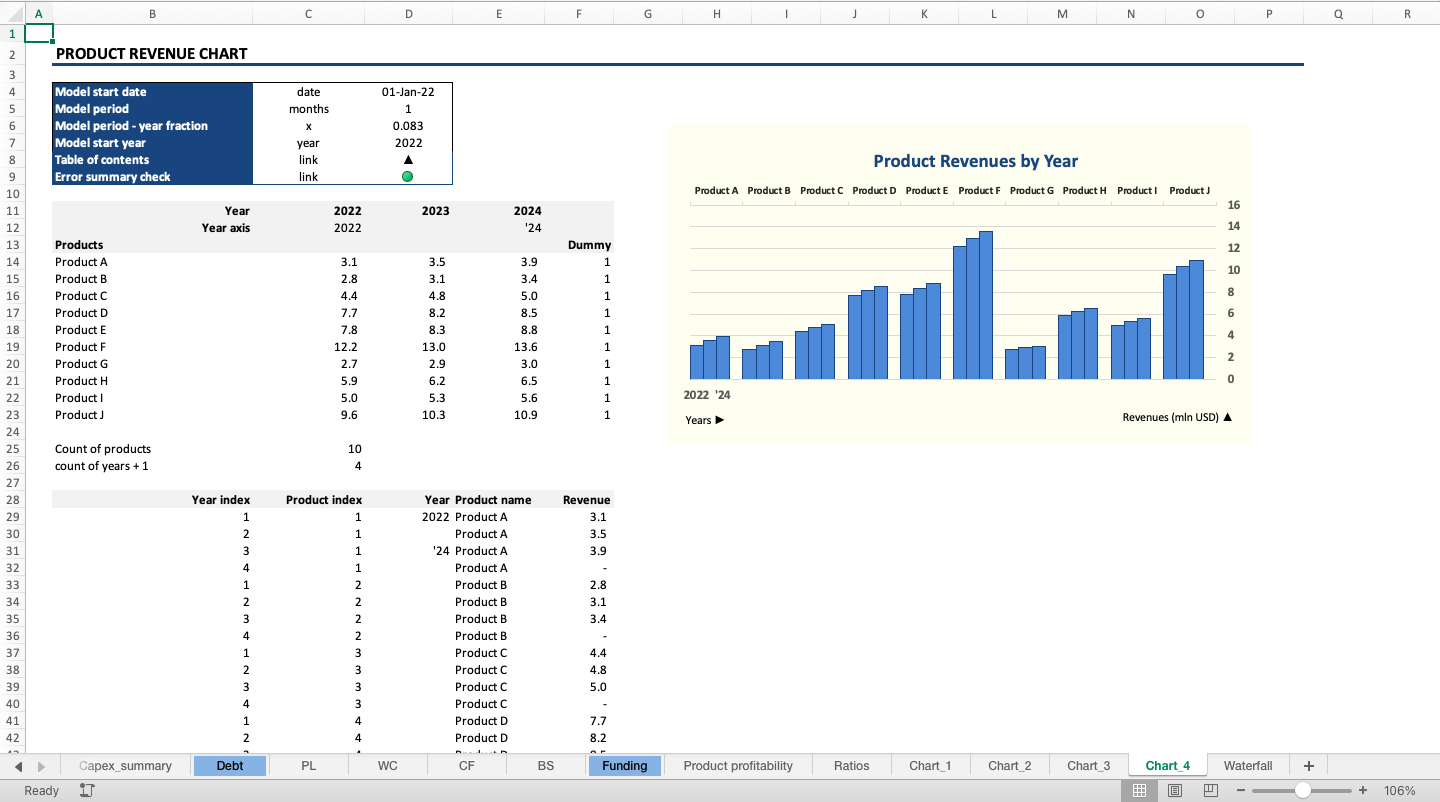The image size is (1440, 802).
Task: Select the Dummy column header cell
Action: (579, 245)
